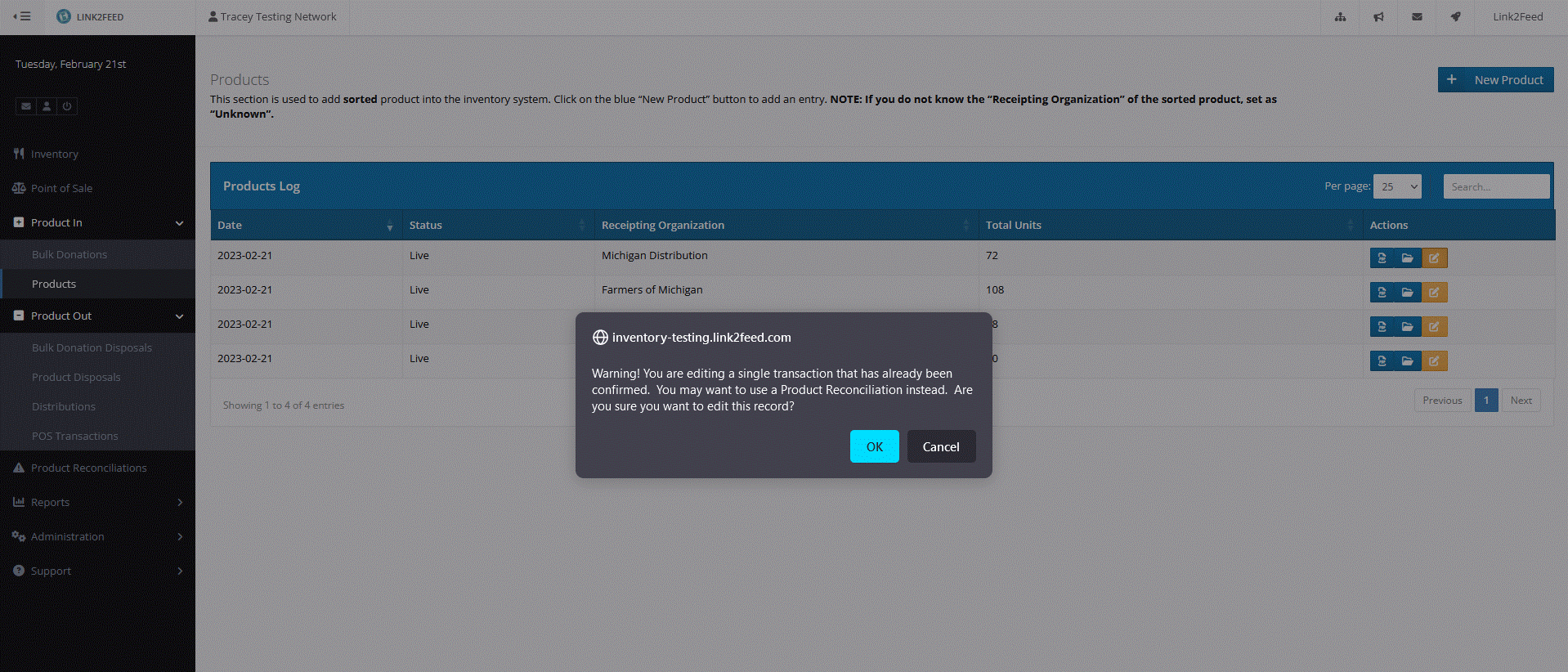Open the envelope messages icon in top bar
1568x672 pixels.
pos(1417,16)
